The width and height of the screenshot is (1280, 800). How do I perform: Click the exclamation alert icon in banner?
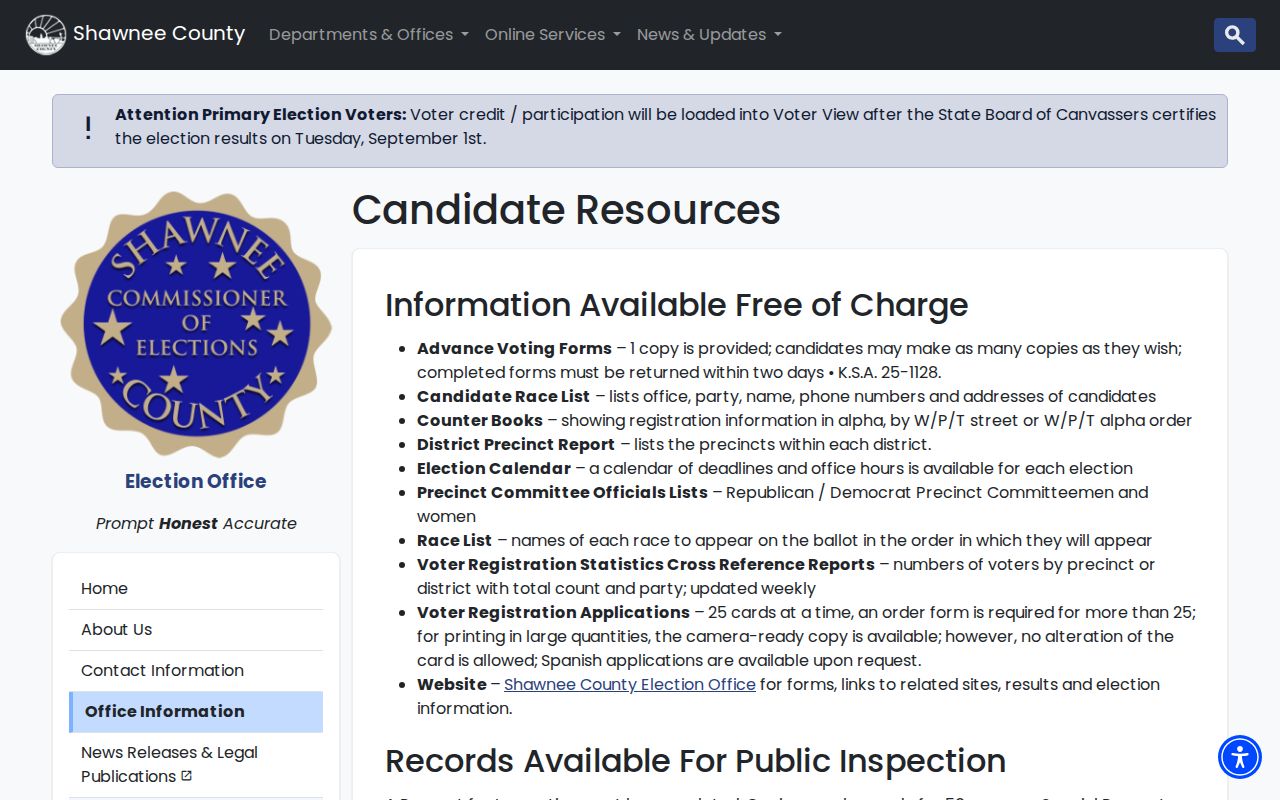pos(88,127)
